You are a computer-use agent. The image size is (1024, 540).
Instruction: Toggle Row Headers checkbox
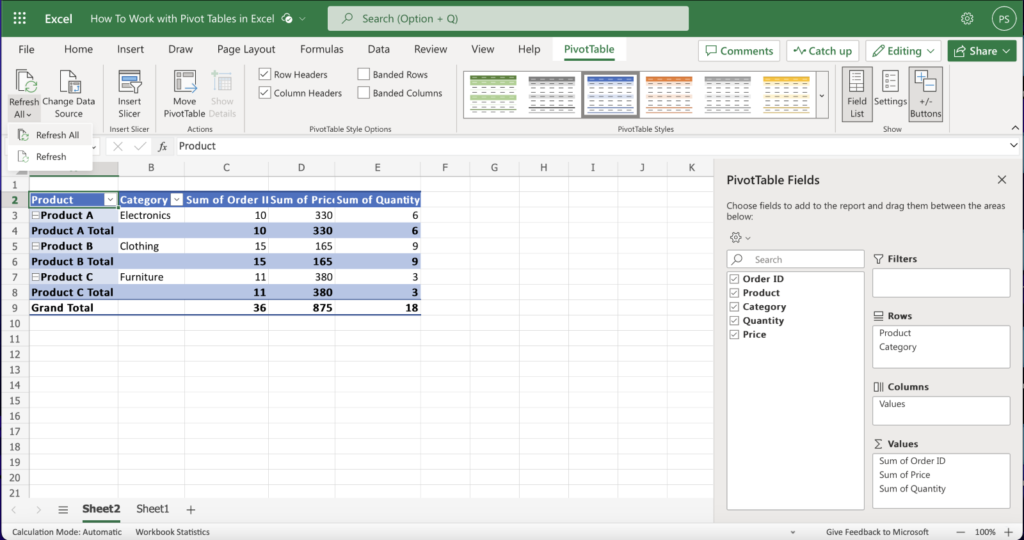coord(264,74)
